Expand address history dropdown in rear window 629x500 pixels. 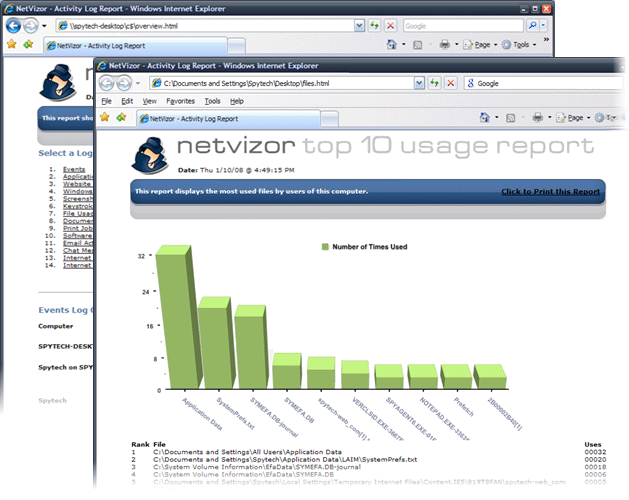pos(359,26)
